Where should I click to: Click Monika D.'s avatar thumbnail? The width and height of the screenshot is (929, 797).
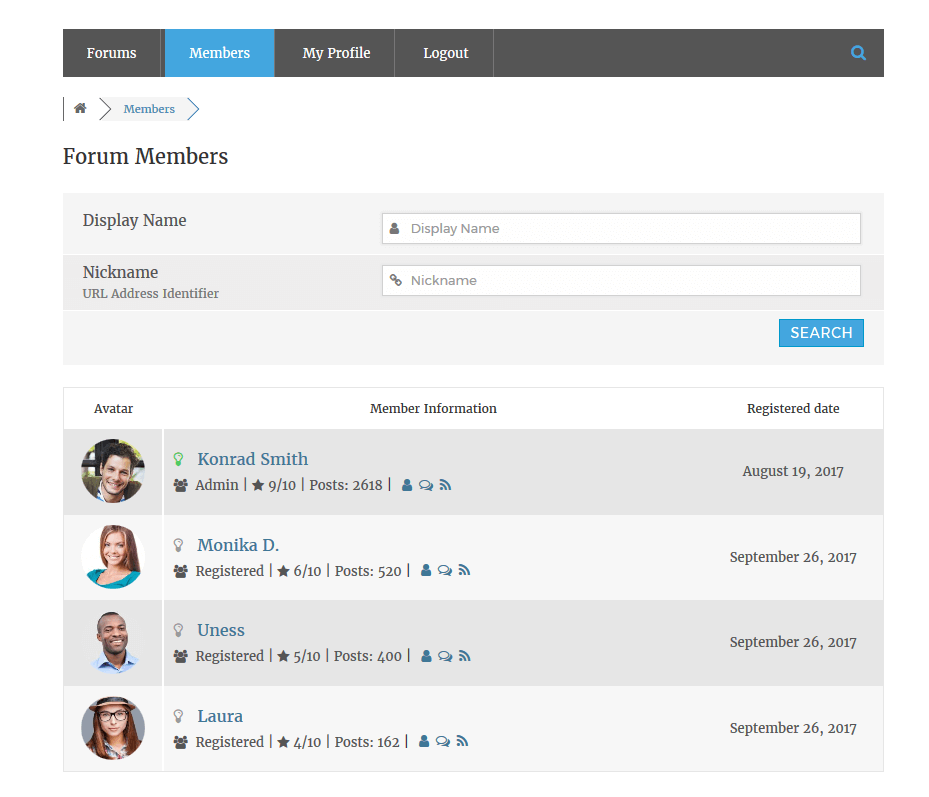(113, 557)
